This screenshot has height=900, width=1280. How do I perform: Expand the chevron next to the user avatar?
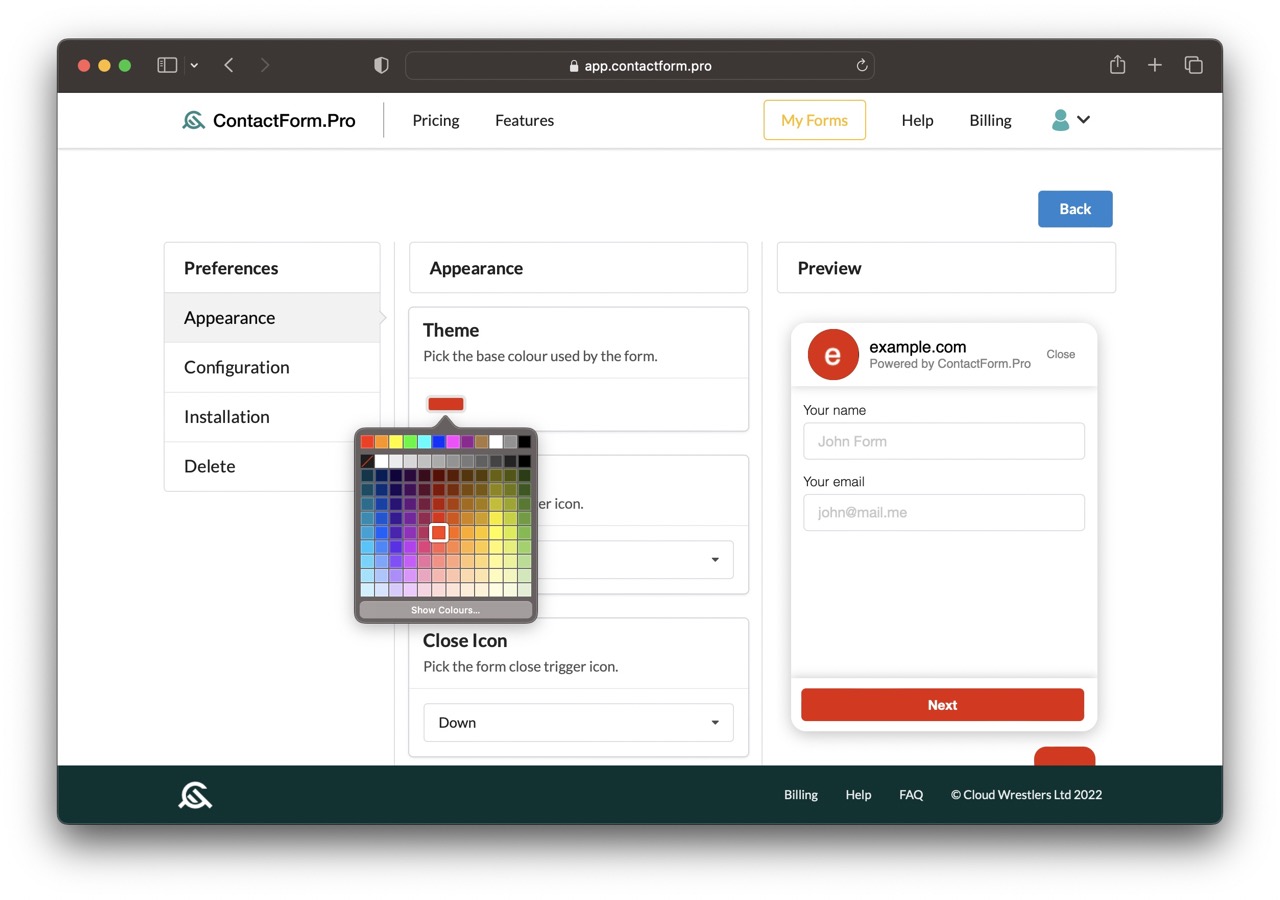click(x=1083, y=120)
